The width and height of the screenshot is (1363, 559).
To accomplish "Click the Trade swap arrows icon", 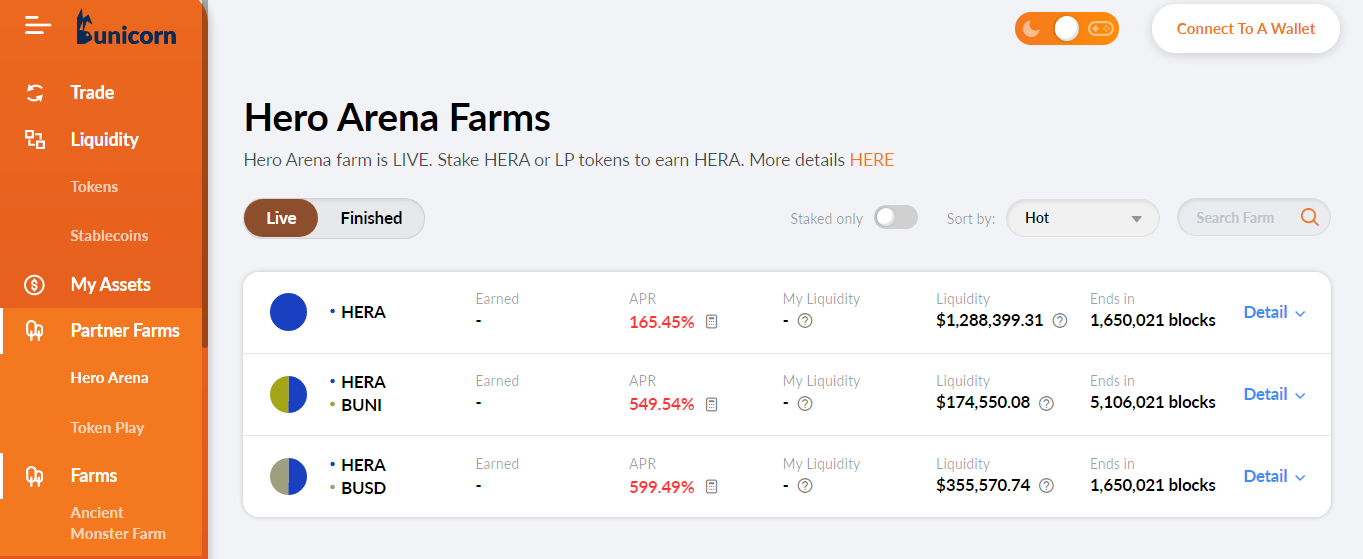I will 35,93.
